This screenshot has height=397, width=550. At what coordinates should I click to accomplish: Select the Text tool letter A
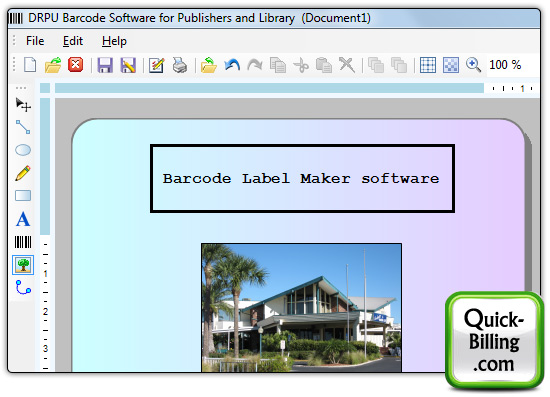(x=23, y=219)
